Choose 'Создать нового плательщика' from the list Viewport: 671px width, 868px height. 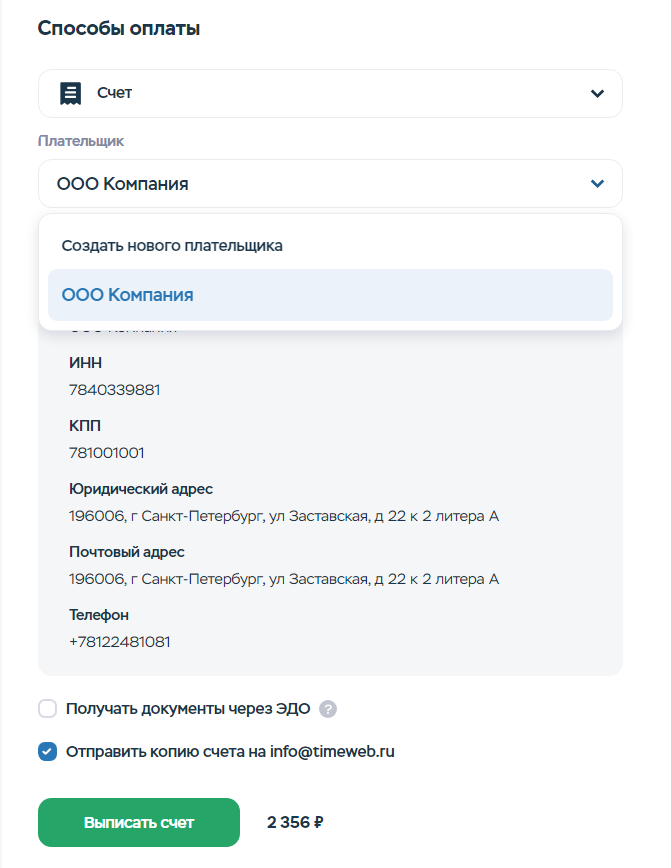coord(172,245)
